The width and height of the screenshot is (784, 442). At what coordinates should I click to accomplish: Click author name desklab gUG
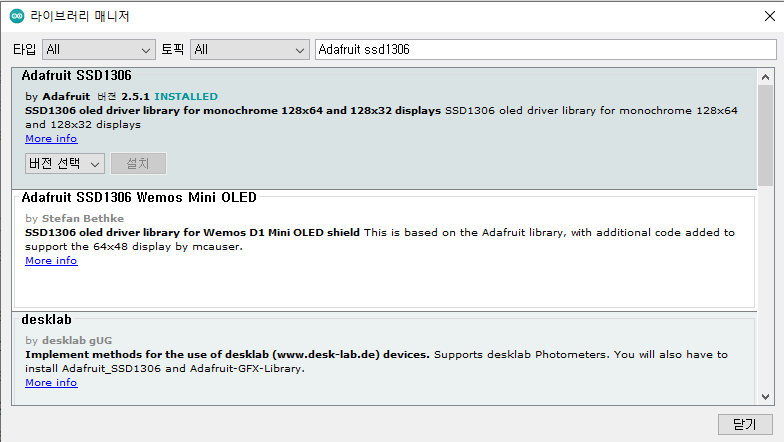77,340
